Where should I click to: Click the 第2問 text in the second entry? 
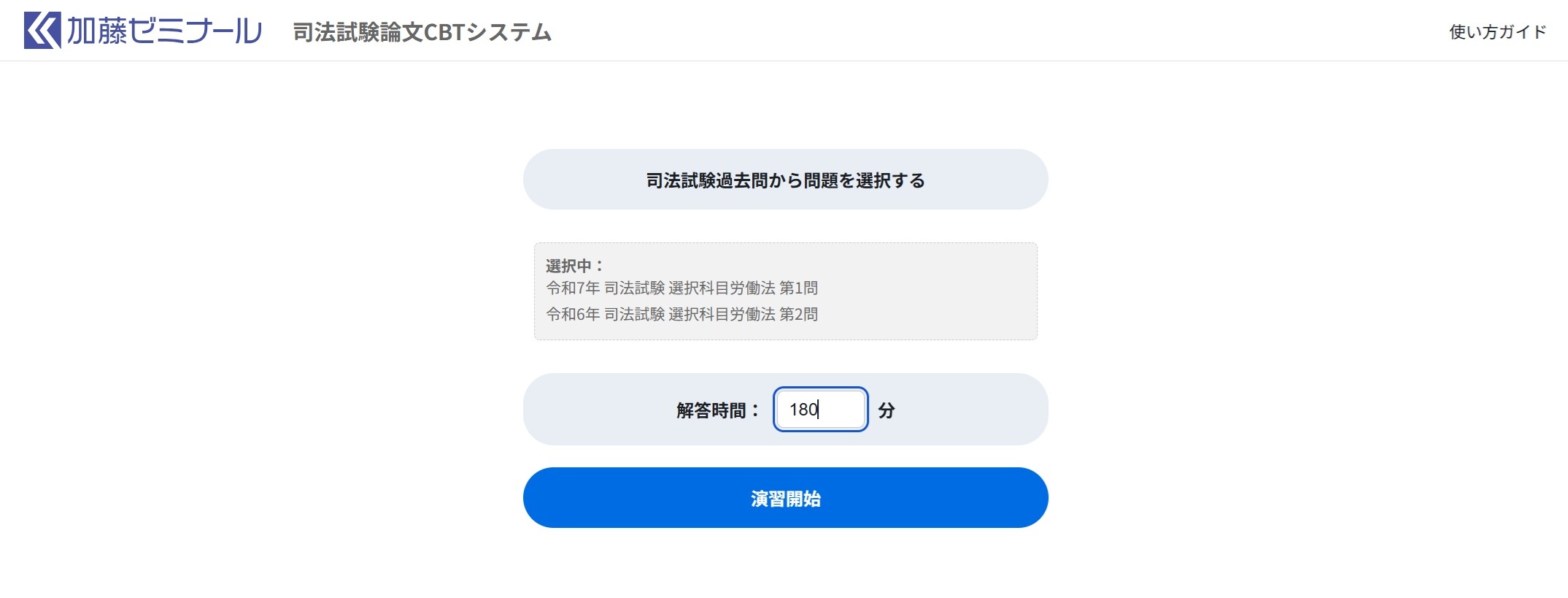pos(798,314)
